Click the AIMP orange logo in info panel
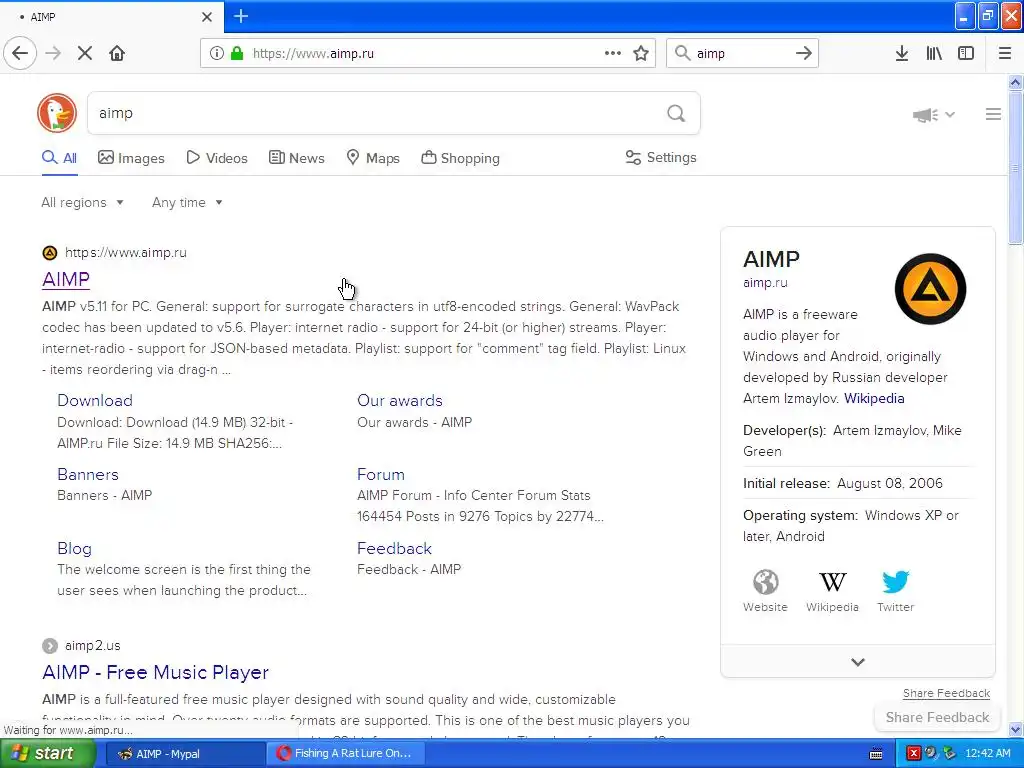This screenshot has height=768, width=1024. click(930, 289)
